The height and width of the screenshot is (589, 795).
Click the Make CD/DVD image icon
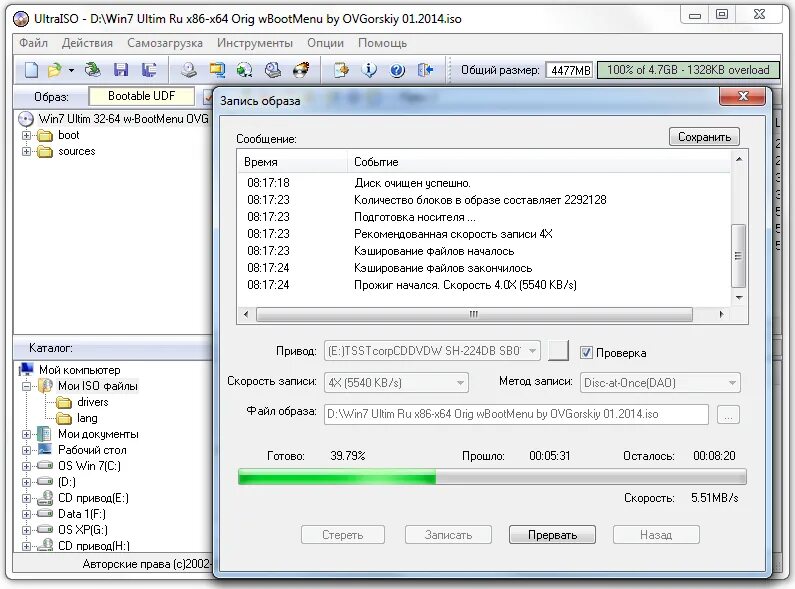[x=189, y=70]
